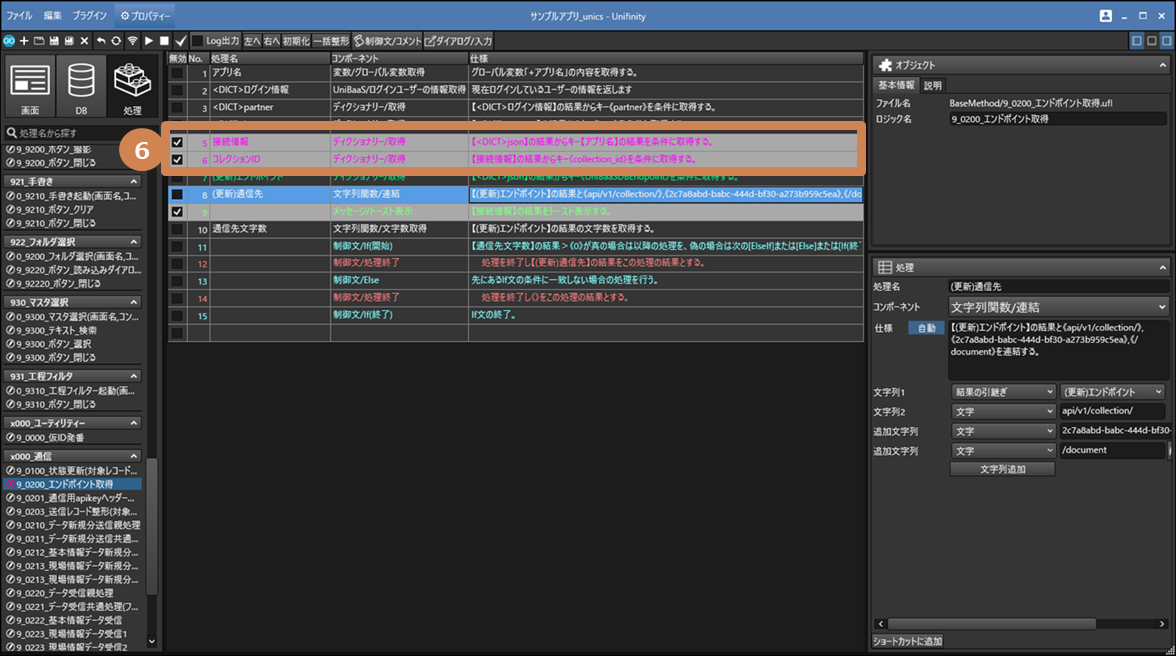Image resolution: width=1176 pixels, height=656 pixels.
Task: Uncheck 無効 checkbox for 接続情報 row
Action: tap(177, 142)
